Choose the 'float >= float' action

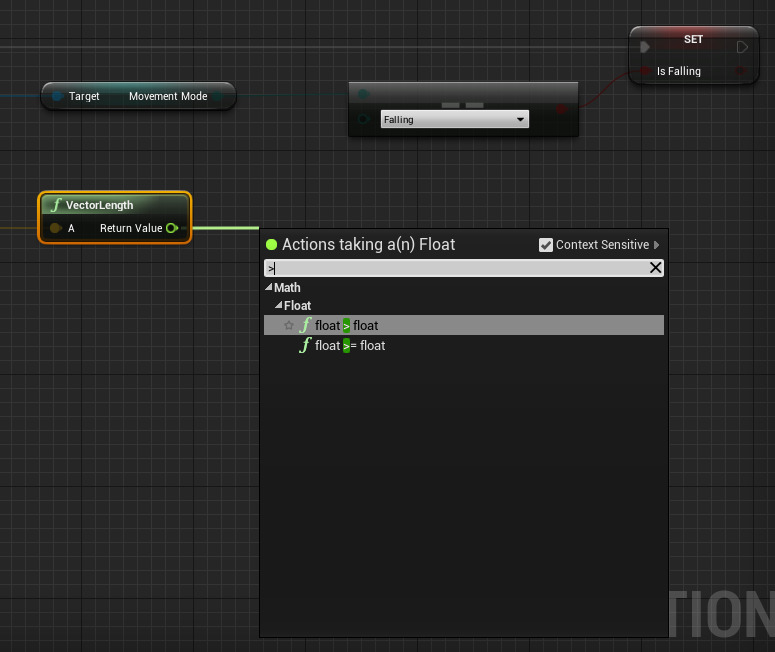coord(464,346)
